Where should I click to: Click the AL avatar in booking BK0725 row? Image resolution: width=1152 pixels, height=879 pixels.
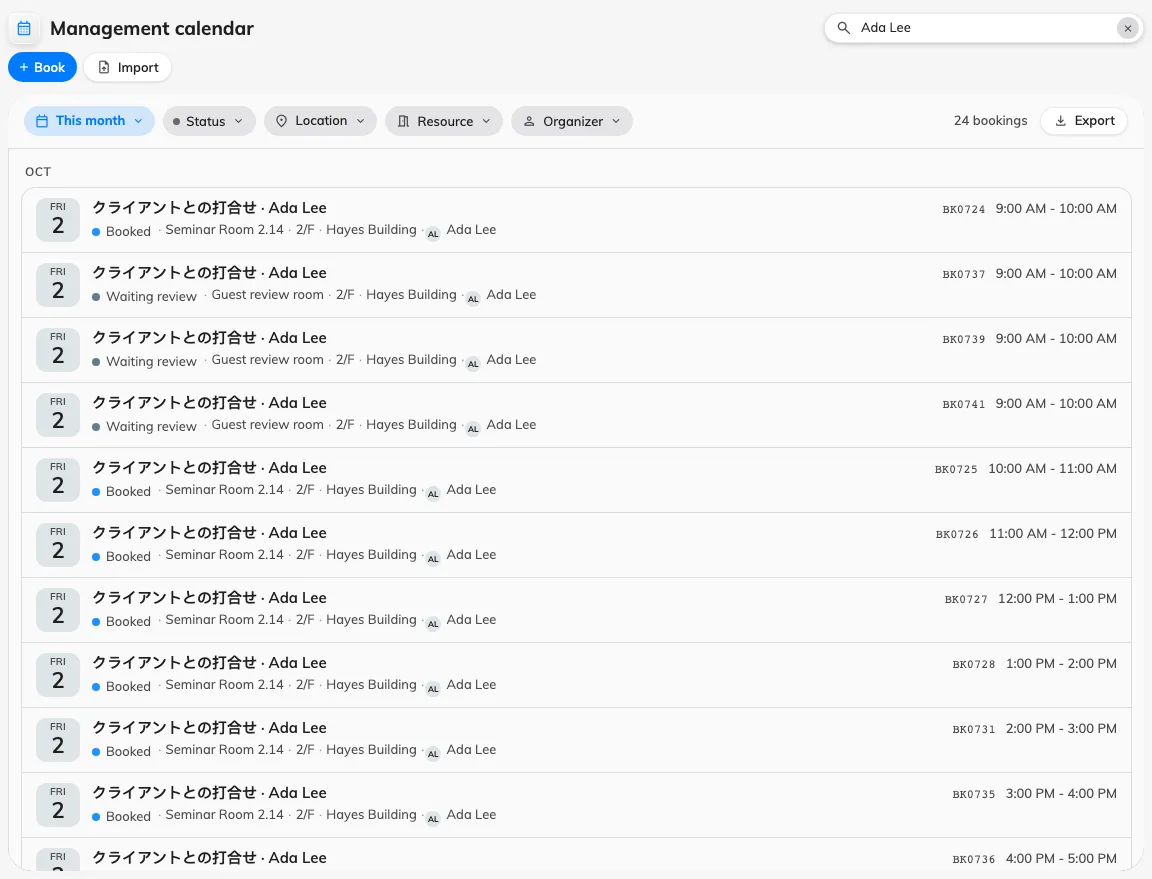point(433,494)
